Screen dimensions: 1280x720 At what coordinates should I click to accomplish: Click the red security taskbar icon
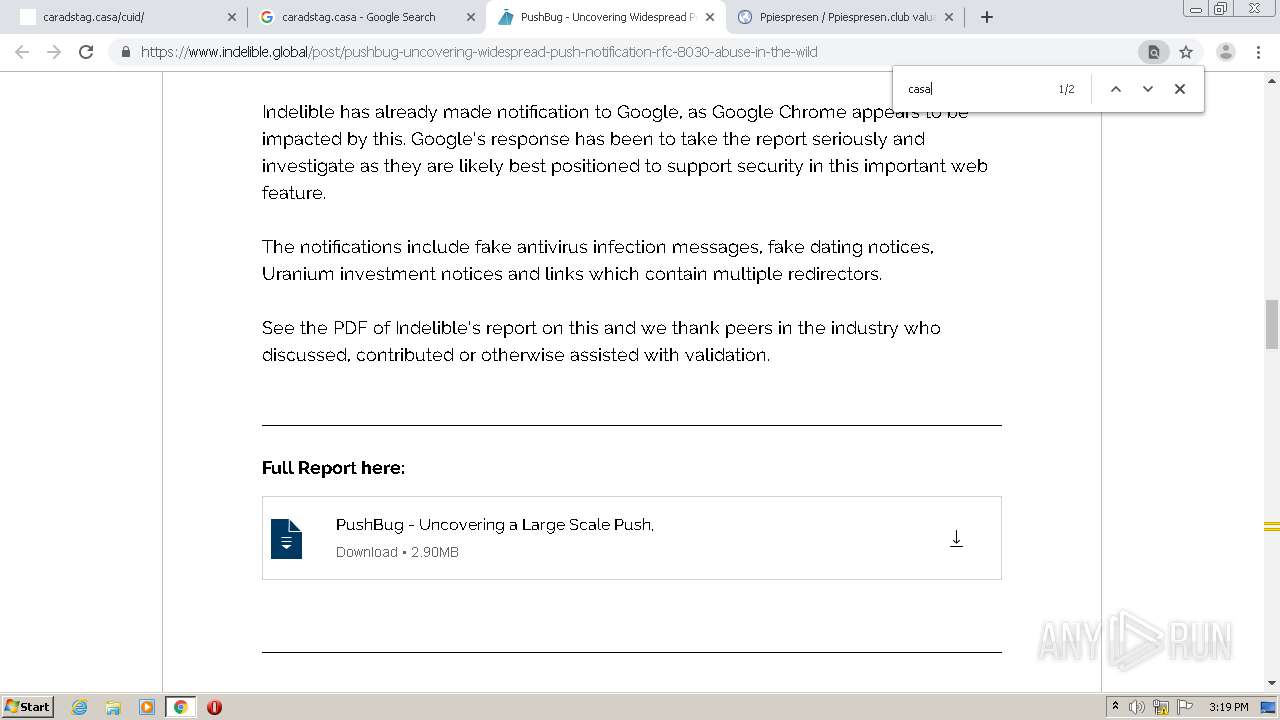214,707
